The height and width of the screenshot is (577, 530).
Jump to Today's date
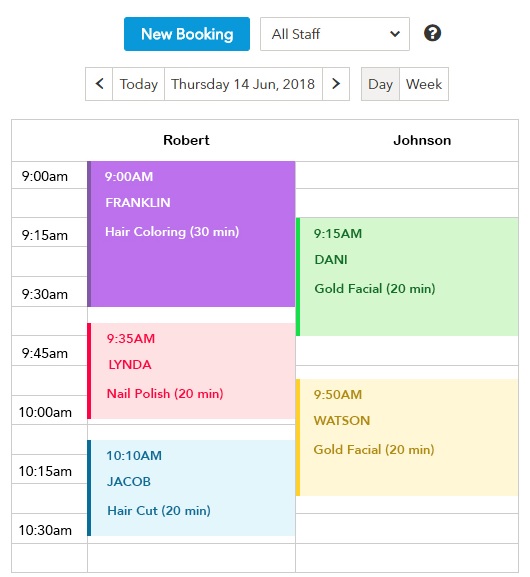pyautogui.click(x=138, y=84)
